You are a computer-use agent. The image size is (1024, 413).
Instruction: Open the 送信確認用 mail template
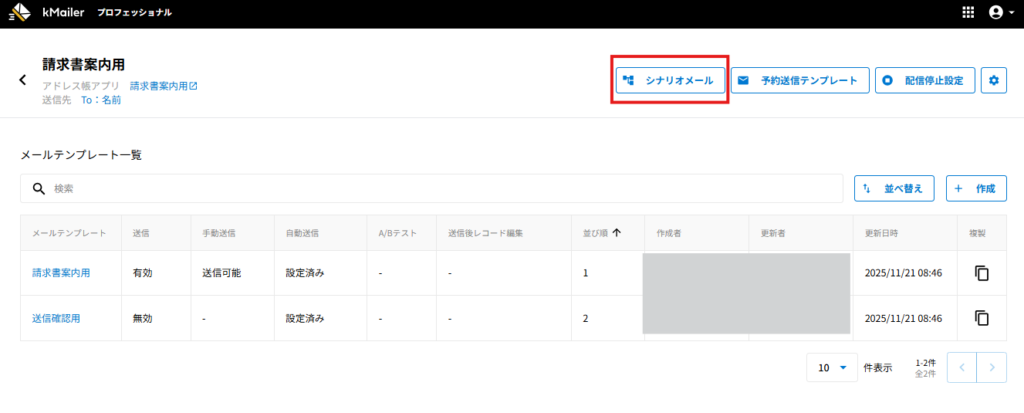56,318
